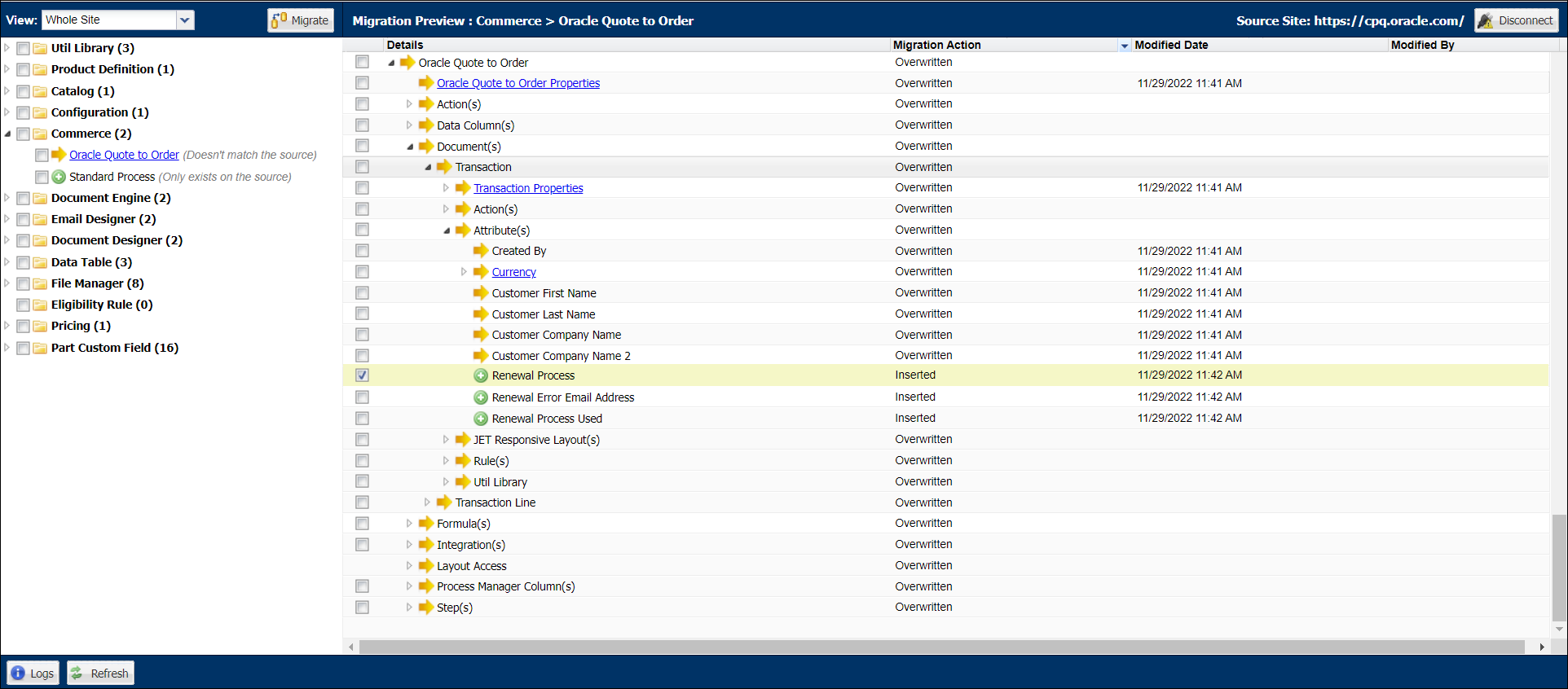The height and width of the screenshot is (689, 1568).
Task: Click the arrow icon beside Transaction Line
Action: tap(444, 502)
